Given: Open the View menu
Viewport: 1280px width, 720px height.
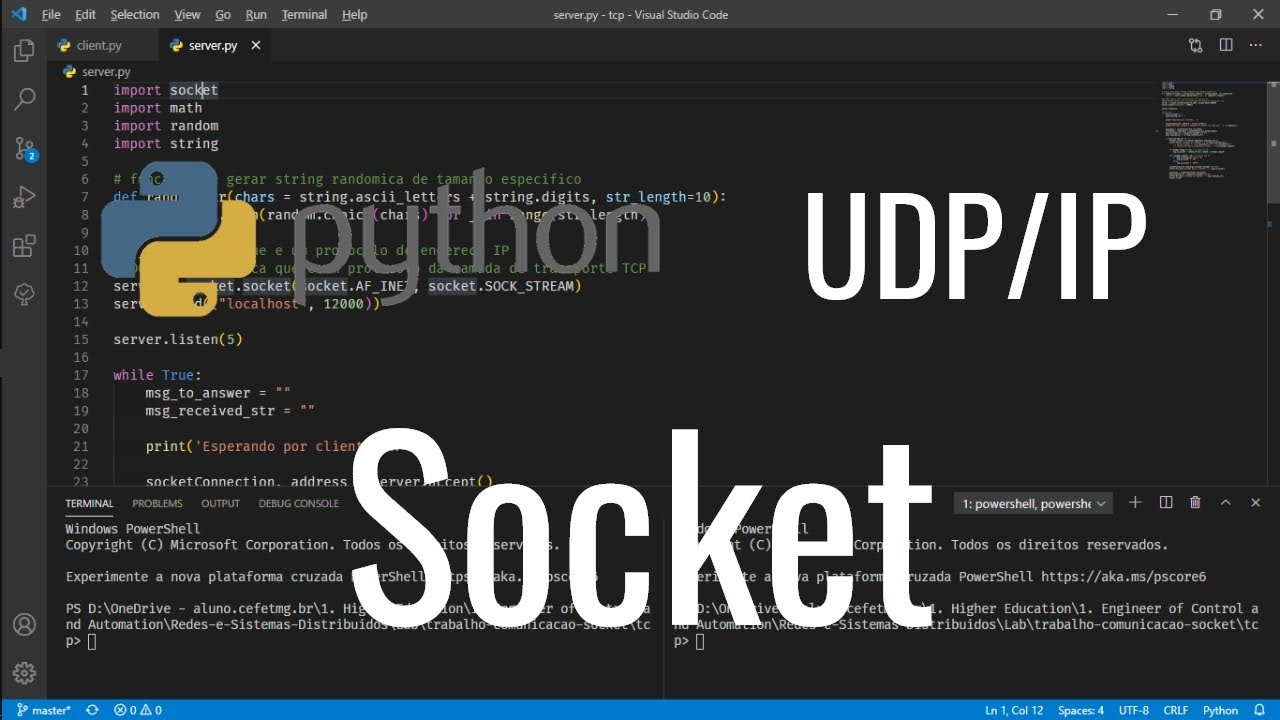Looking at the screenshot, I should coord(187,14).
